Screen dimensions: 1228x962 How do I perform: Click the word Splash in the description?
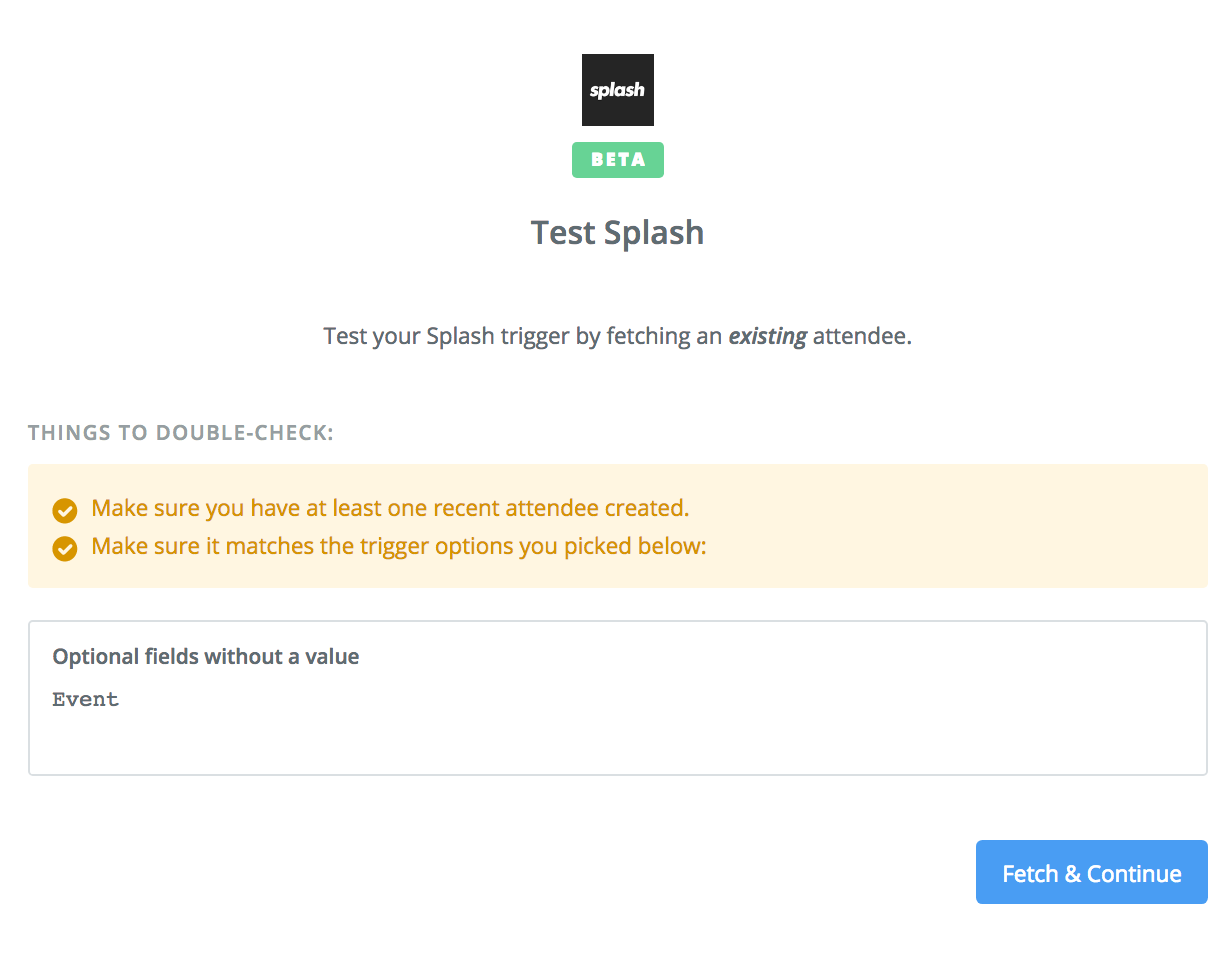coord(461,336)
